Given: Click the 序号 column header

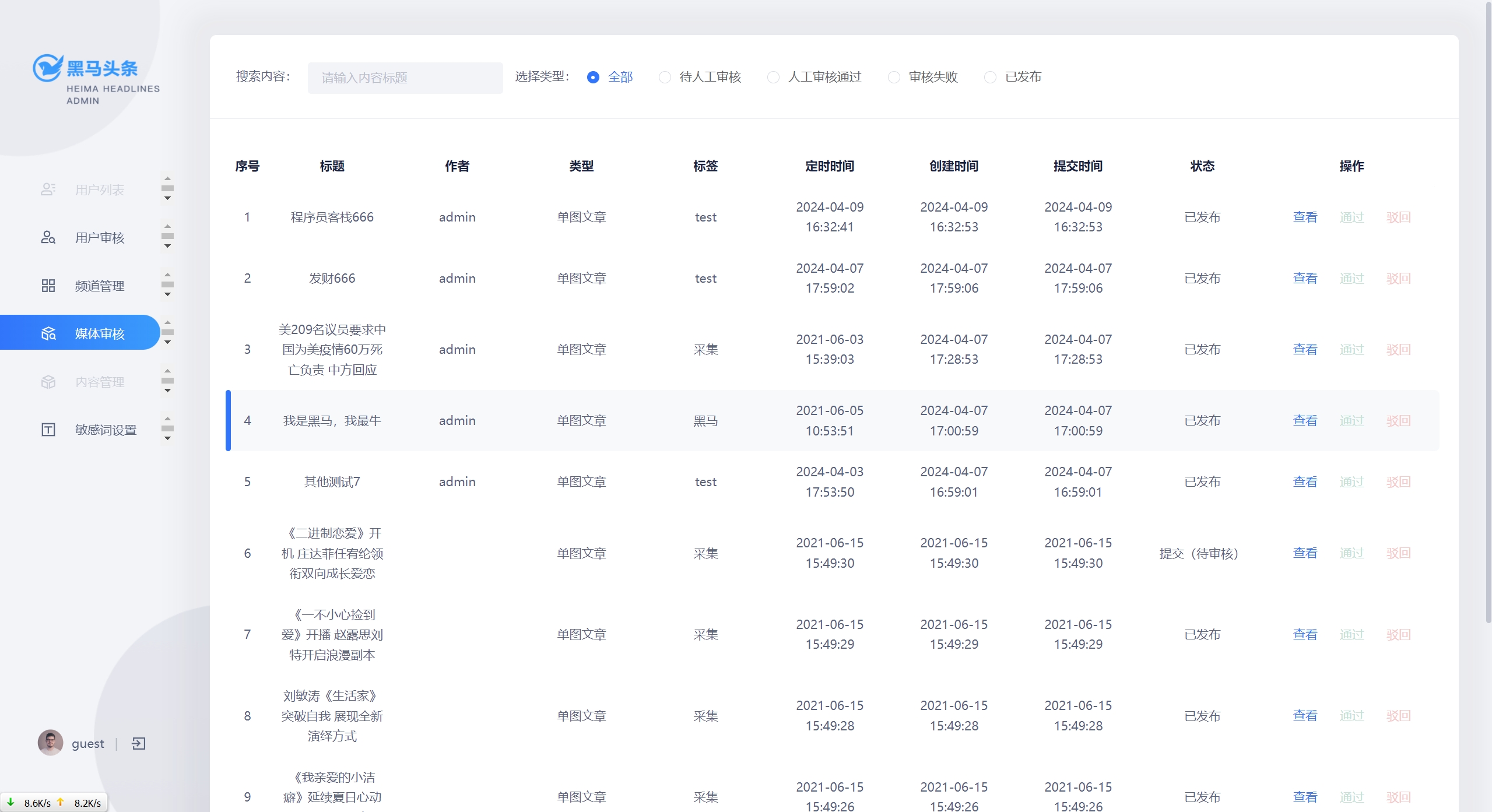Looking at the screenshot, I should pos(247,166).
